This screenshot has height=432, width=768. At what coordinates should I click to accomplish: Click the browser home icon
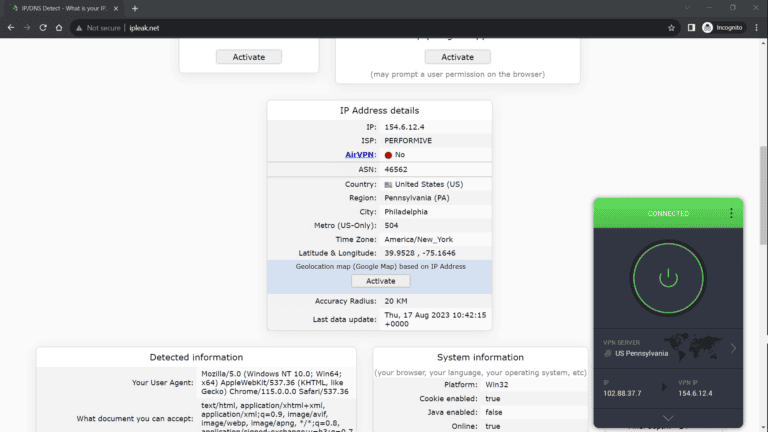click(x=60, y=27)
